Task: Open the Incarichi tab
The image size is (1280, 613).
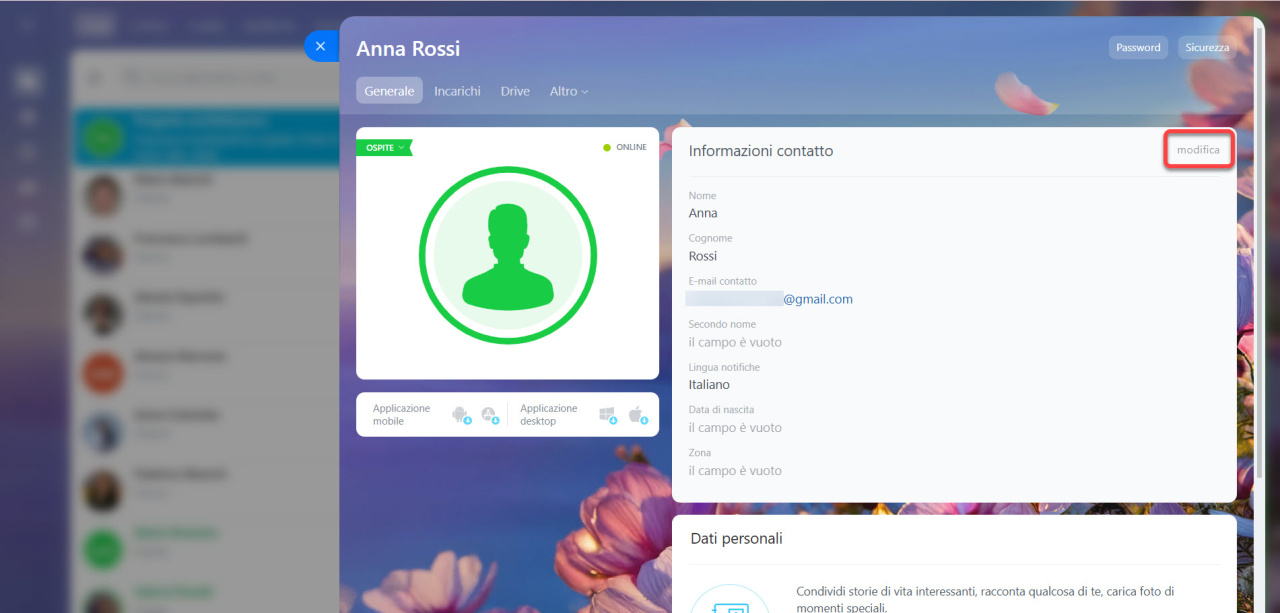Action: pyautogui.click(x=457, y=91)
